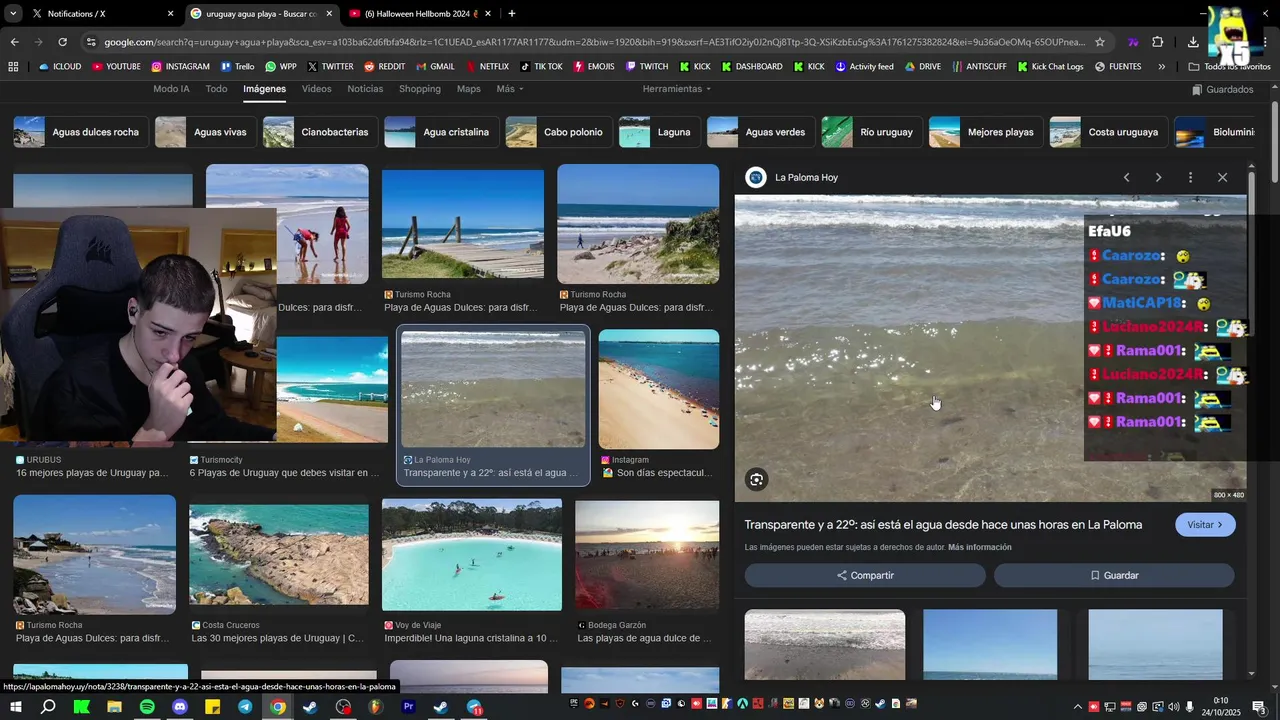Go back using the browser back arrow
Screen dimensions: 1280x720
point(14,42)
